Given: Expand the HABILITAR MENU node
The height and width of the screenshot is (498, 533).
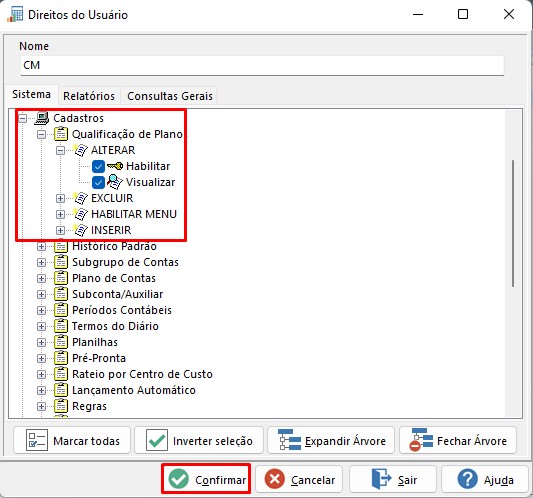Looking at the screenshot, I should click(61, 214).
